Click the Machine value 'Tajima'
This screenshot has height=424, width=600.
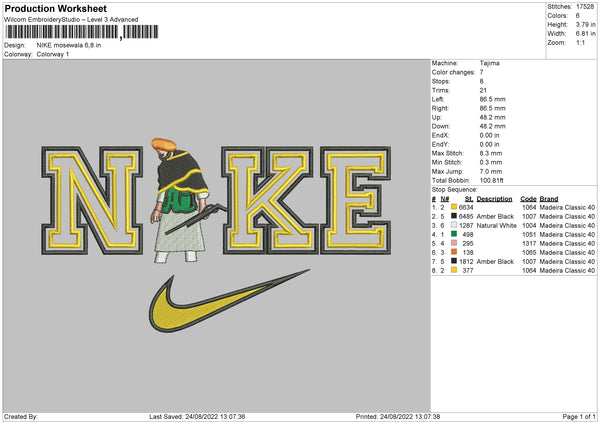pyautogui.click(x=489, y=63)
